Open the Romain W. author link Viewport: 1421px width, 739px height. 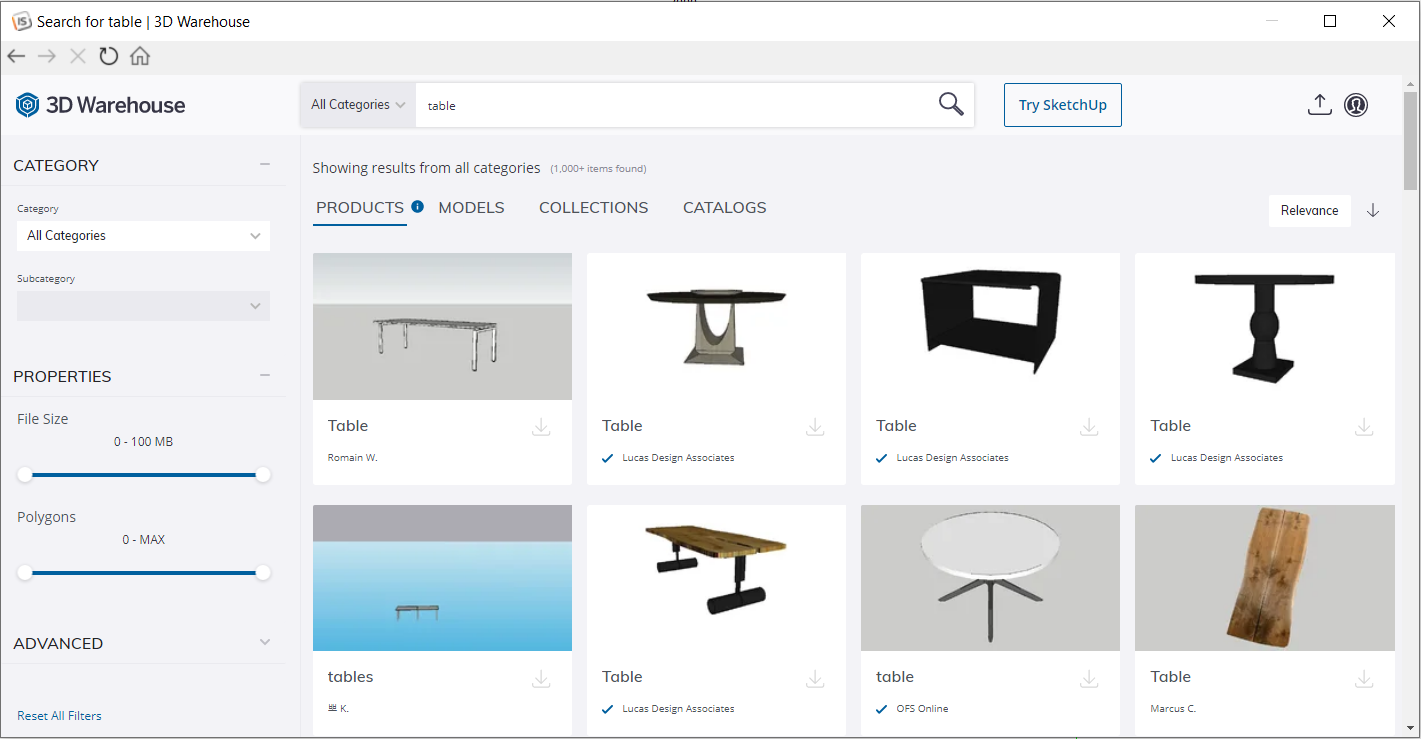pyautogui.click(x=353, y=458)
